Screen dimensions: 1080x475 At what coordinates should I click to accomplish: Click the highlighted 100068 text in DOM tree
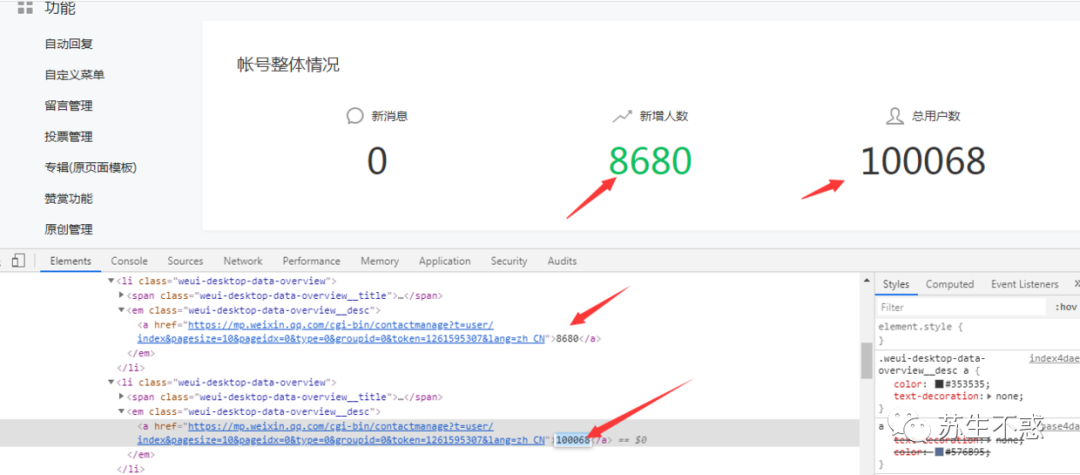point(573,440)
